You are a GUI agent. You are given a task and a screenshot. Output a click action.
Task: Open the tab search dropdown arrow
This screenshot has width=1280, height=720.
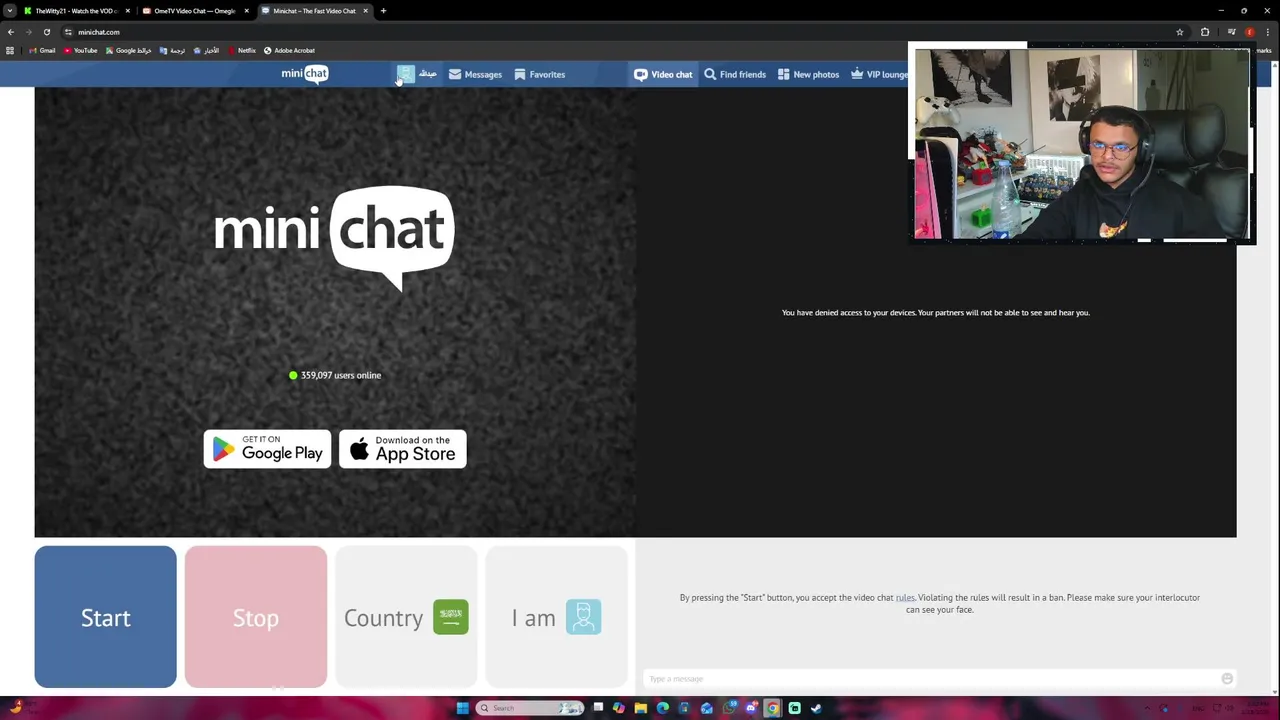pos(10,11)
